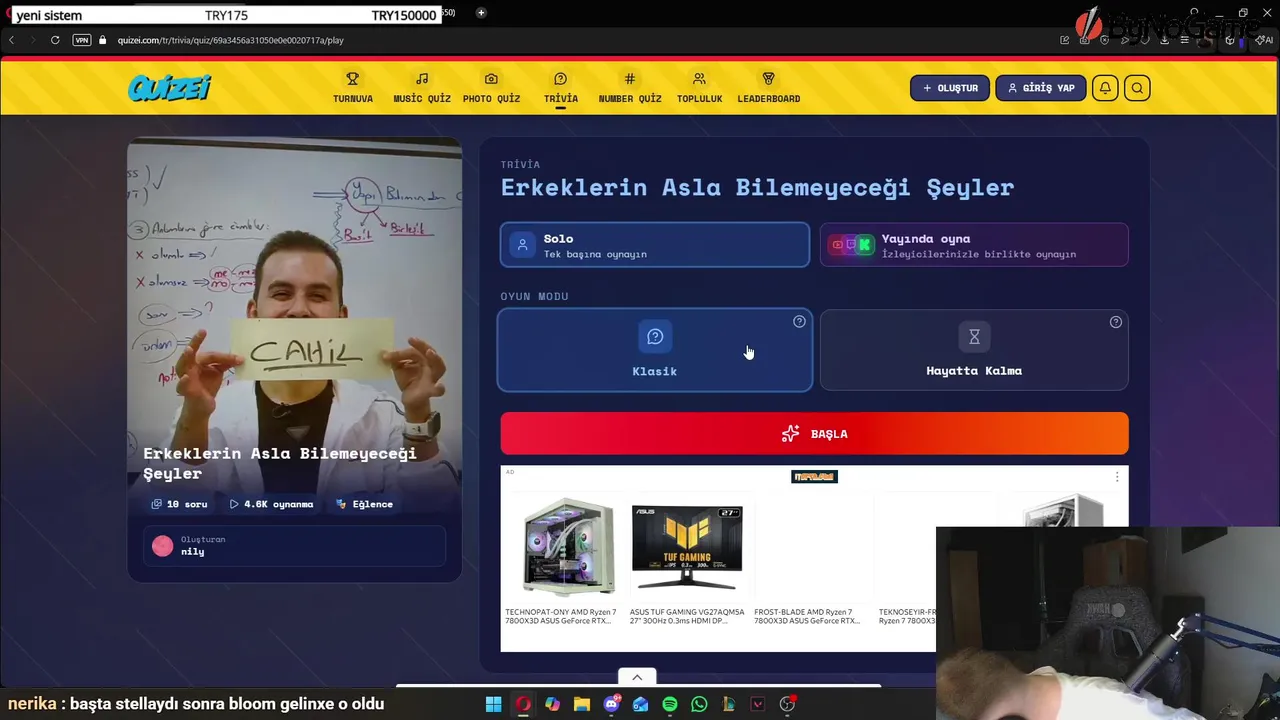Open File Explorer from taskbar

click(582, 704)
